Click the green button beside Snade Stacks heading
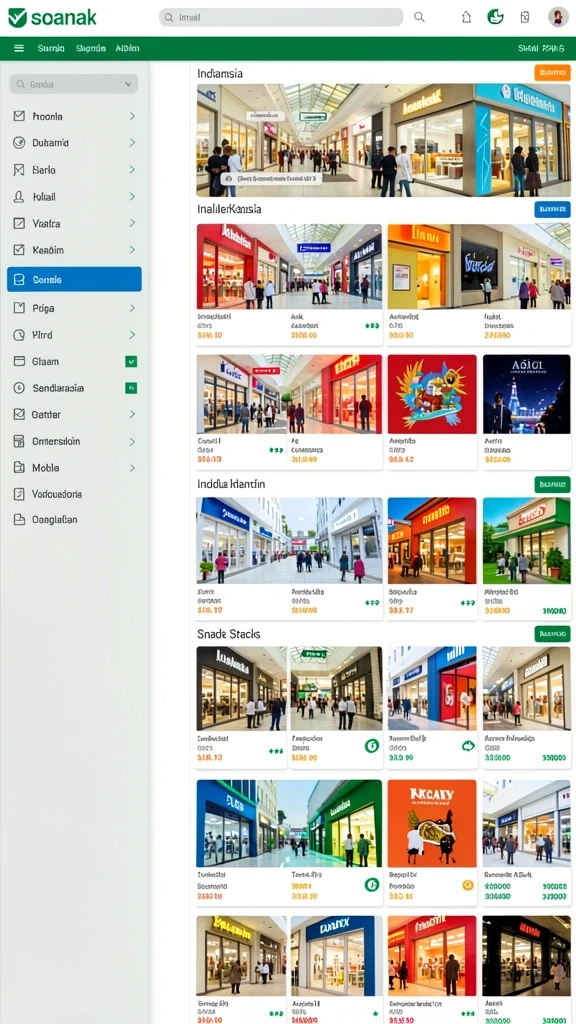576x1024 pixels. [x=552, y=633]
